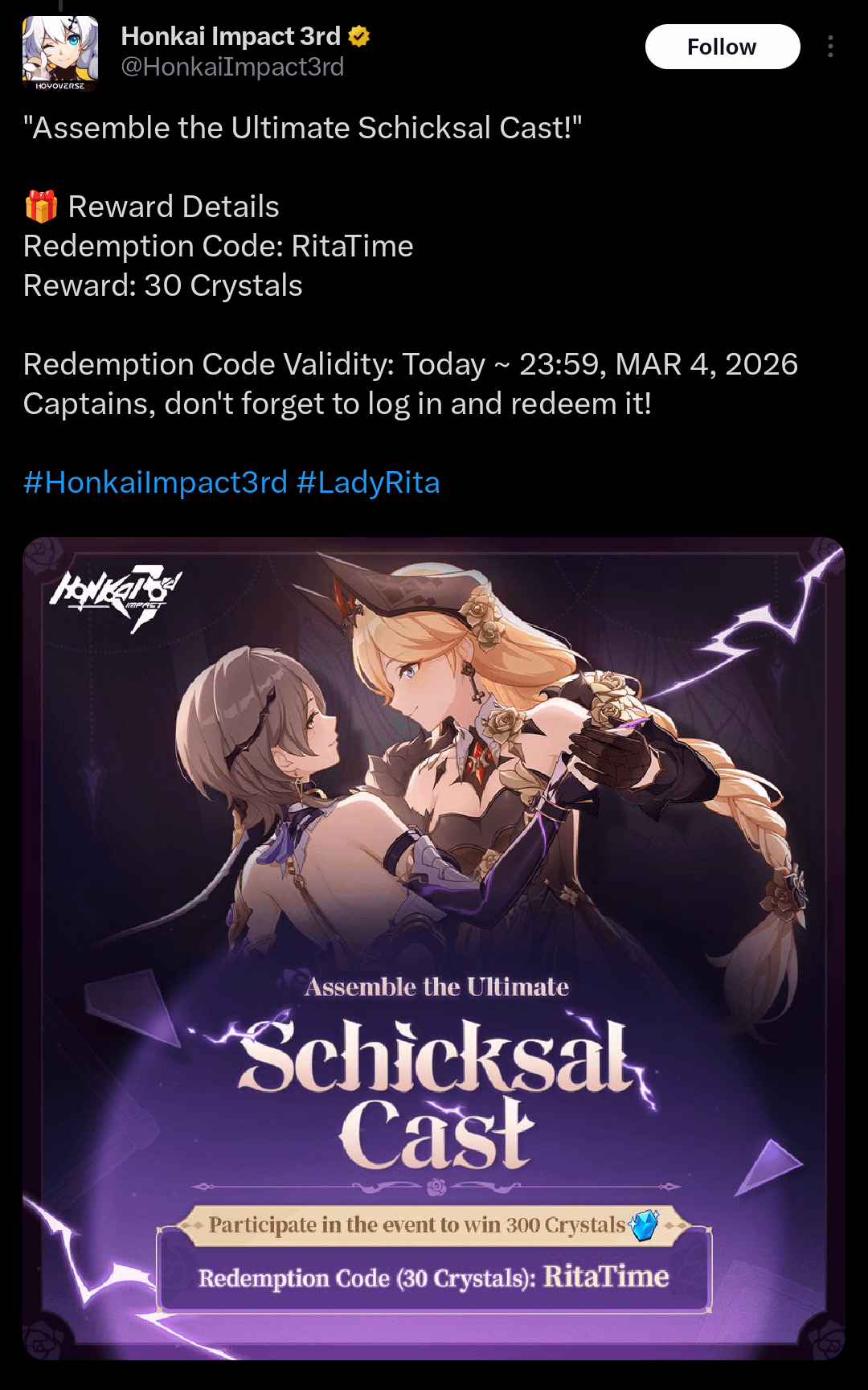Open the #HonkaiImpact3rd hashtag
Screen dimensions: 868x1390
pyautogui.click(x=155, y=482)
